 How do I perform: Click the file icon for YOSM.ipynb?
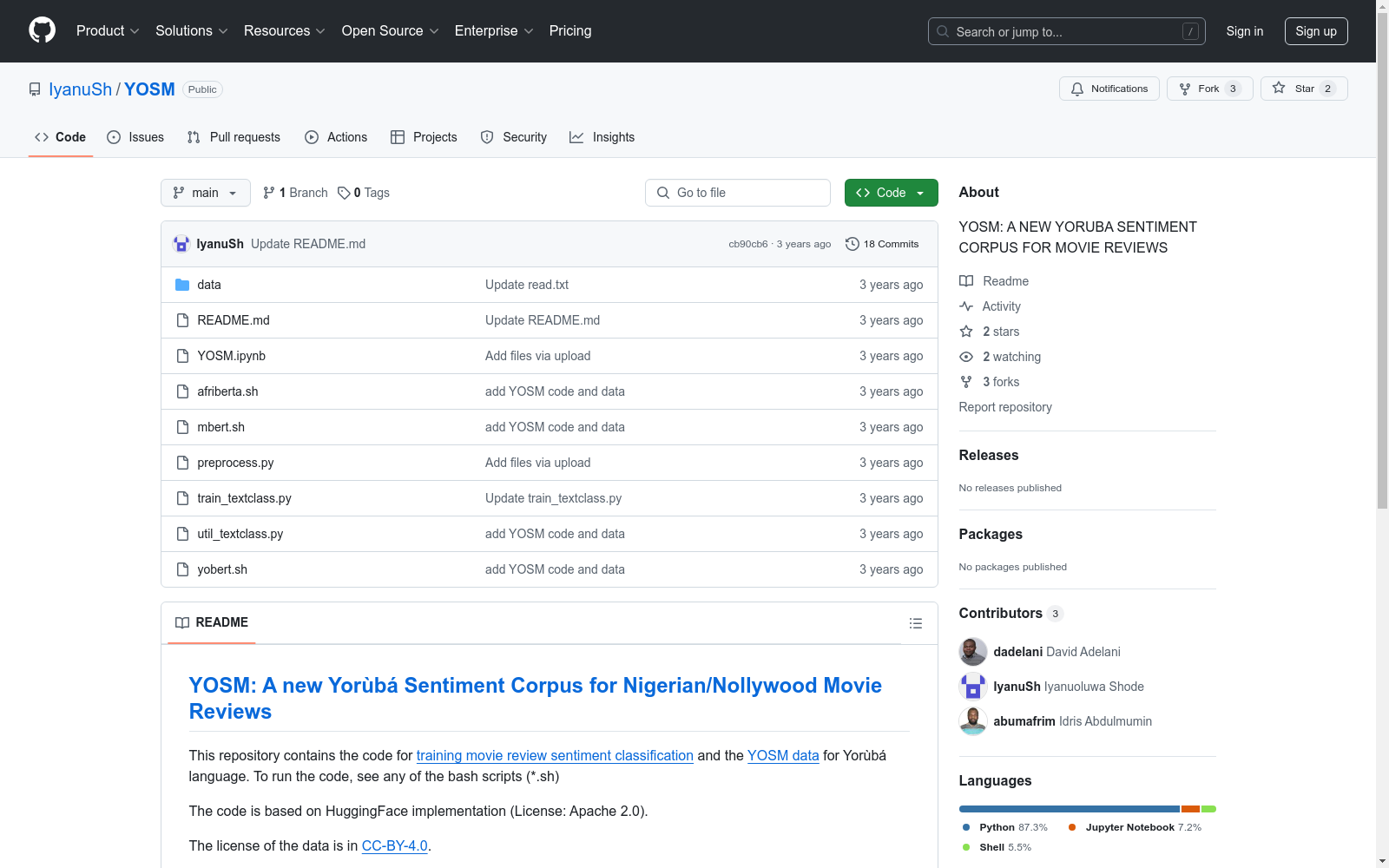[182, 356]
